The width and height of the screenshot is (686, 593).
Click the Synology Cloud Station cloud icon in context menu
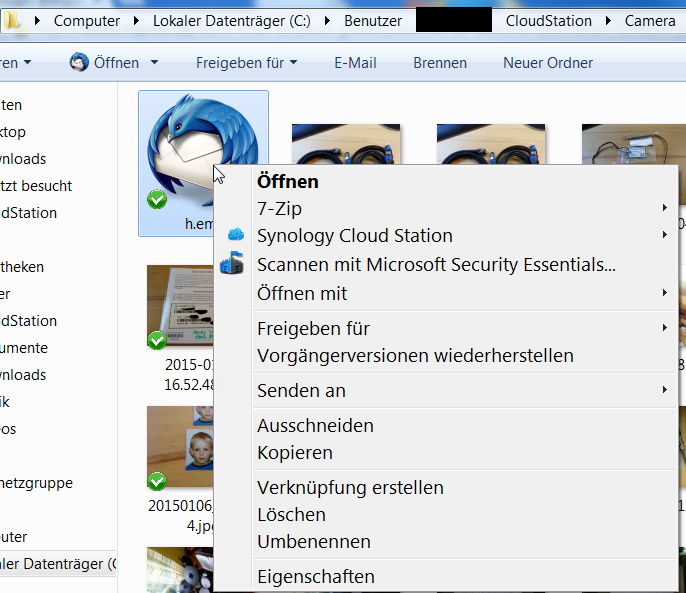pyautogui.click(x=236, y=235)
